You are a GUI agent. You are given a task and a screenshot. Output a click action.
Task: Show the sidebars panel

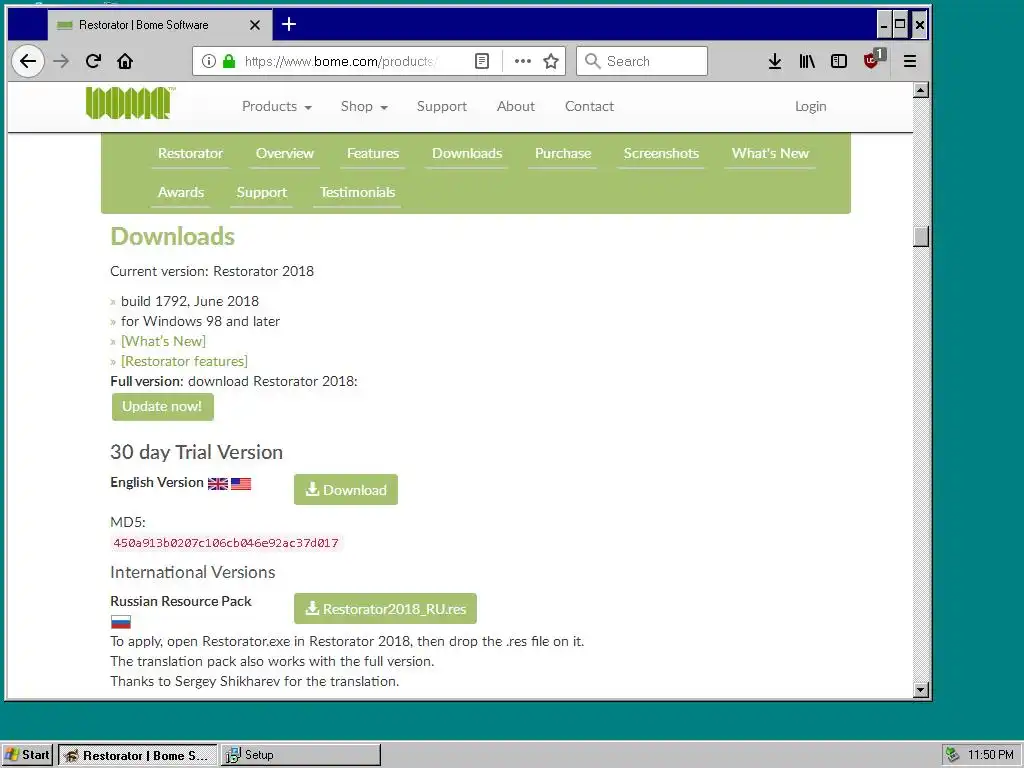(x=839, y=61)
